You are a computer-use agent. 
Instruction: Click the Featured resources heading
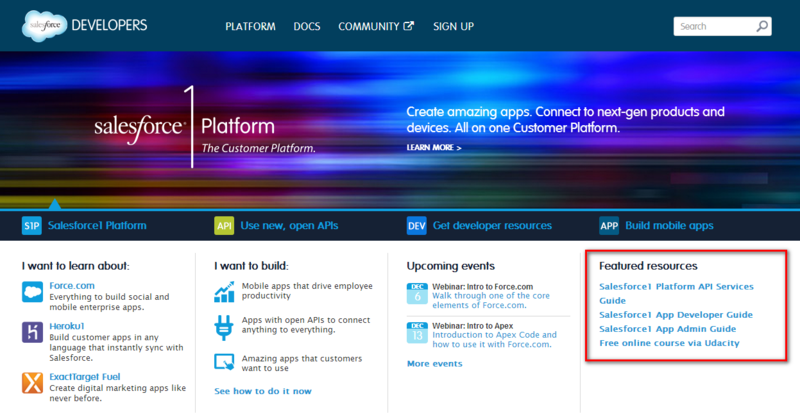point(648,266)
